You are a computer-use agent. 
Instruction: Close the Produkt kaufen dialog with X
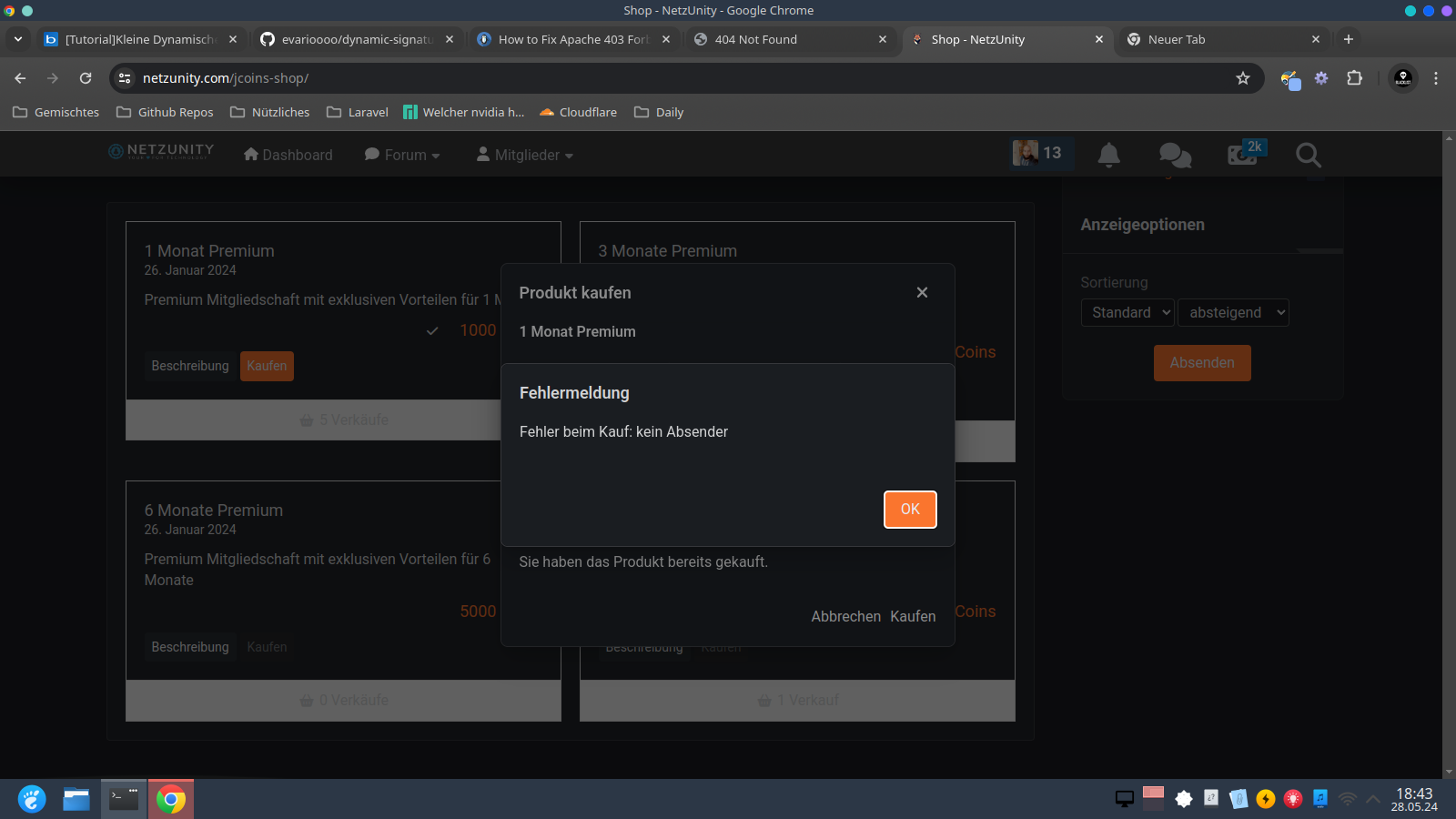(x=922, y=292)
